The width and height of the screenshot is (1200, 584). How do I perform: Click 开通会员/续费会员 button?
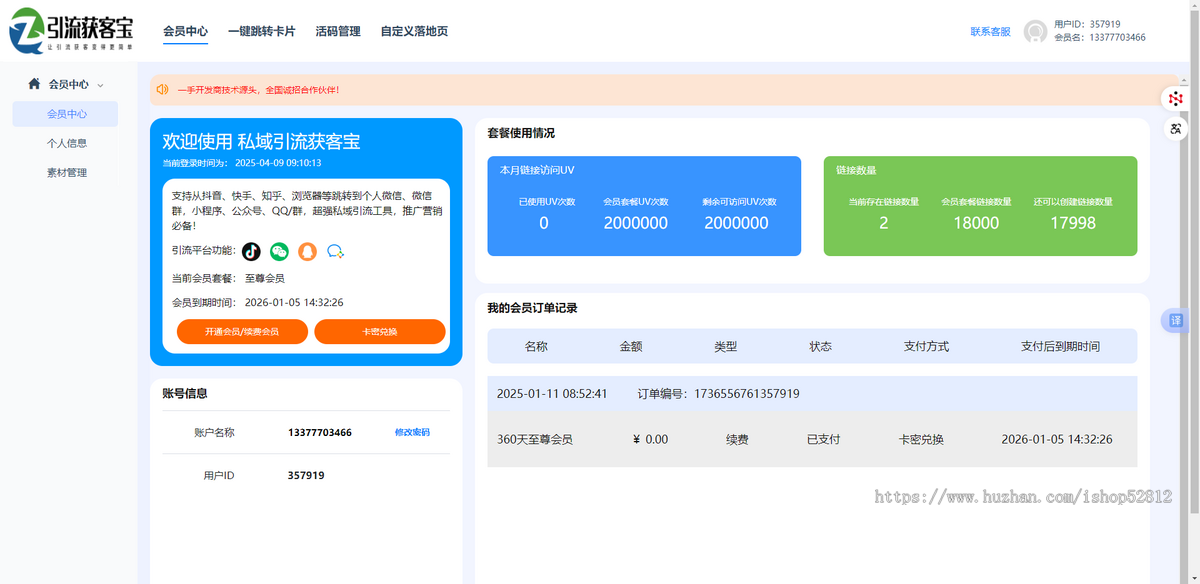point(242,331)
